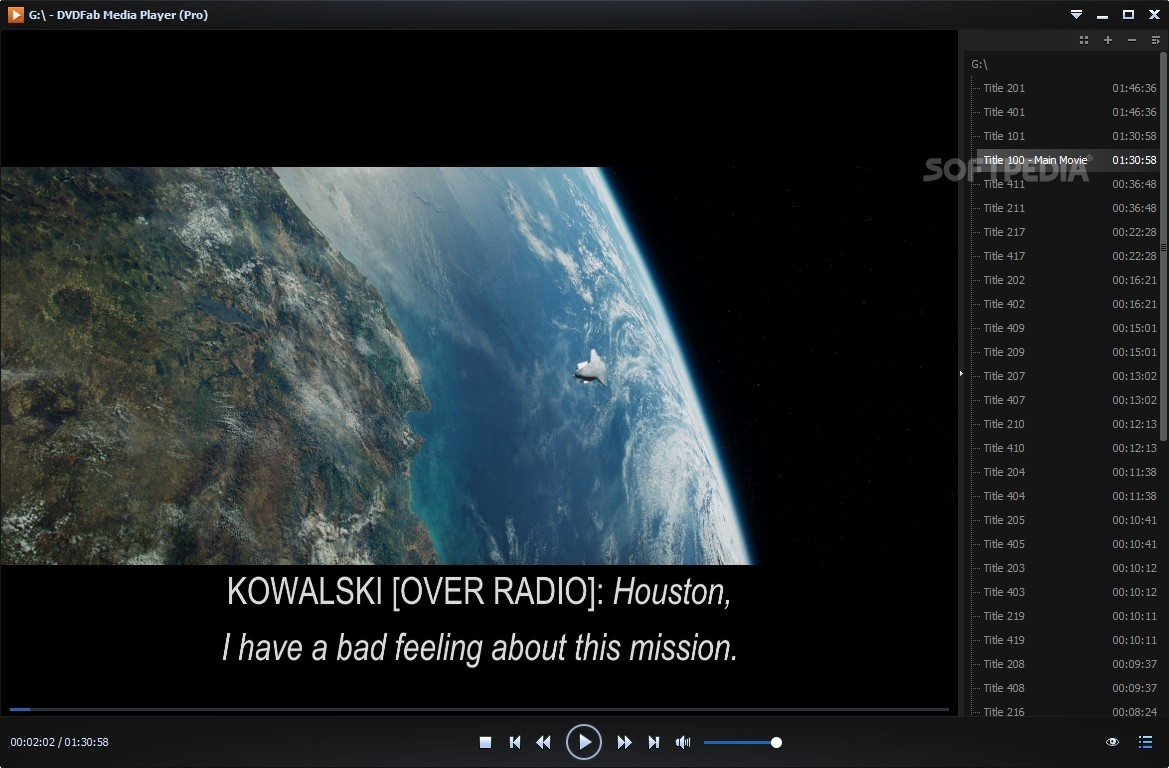The width and height of the screenshot is (1169, 768).
Task: Click the round play button
Action: tap(584, 742)
